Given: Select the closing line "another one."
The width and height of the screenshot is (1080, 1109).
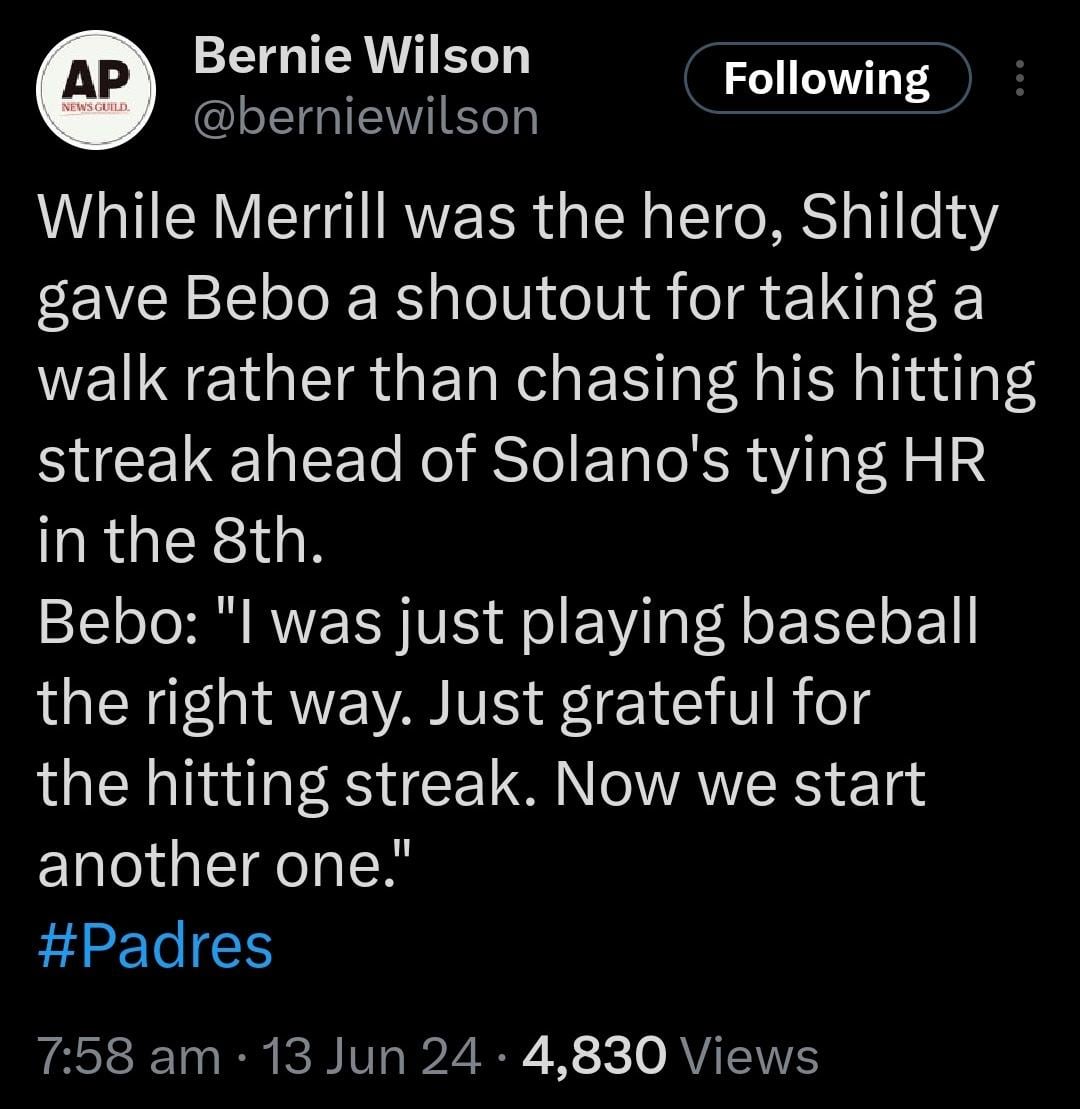Looking at the screenshot, I should [x=224, y=866].
